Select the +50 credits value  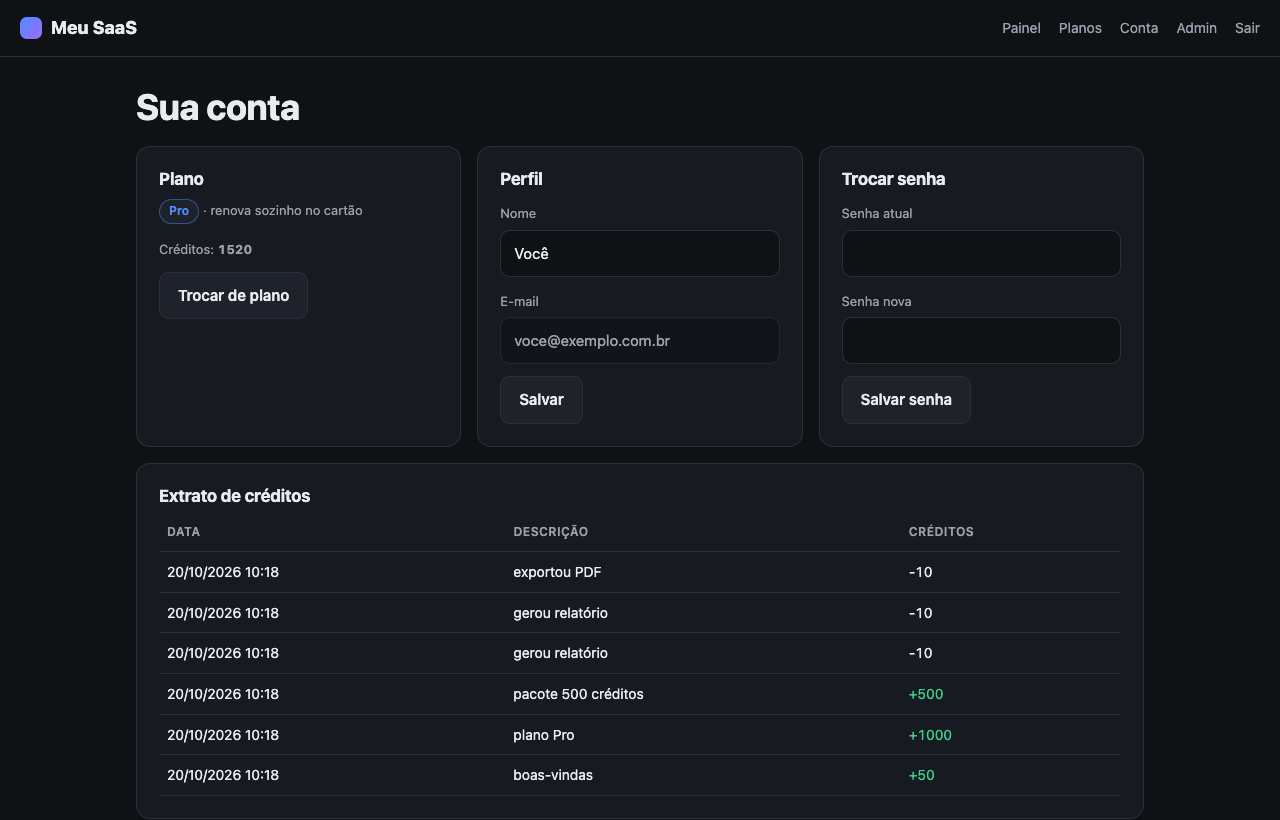pyautogui.click(x=922, y=775)
